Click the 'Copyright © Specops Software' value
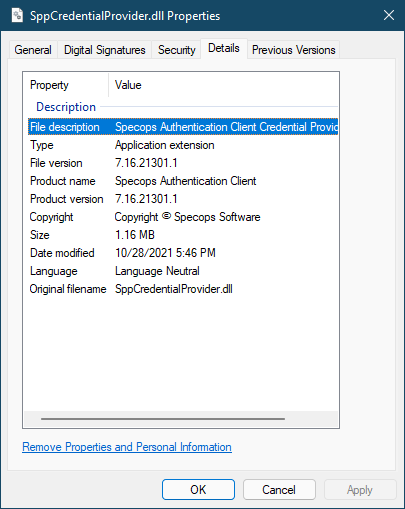Viewport: 405px width, 509px height. point(187,217)
